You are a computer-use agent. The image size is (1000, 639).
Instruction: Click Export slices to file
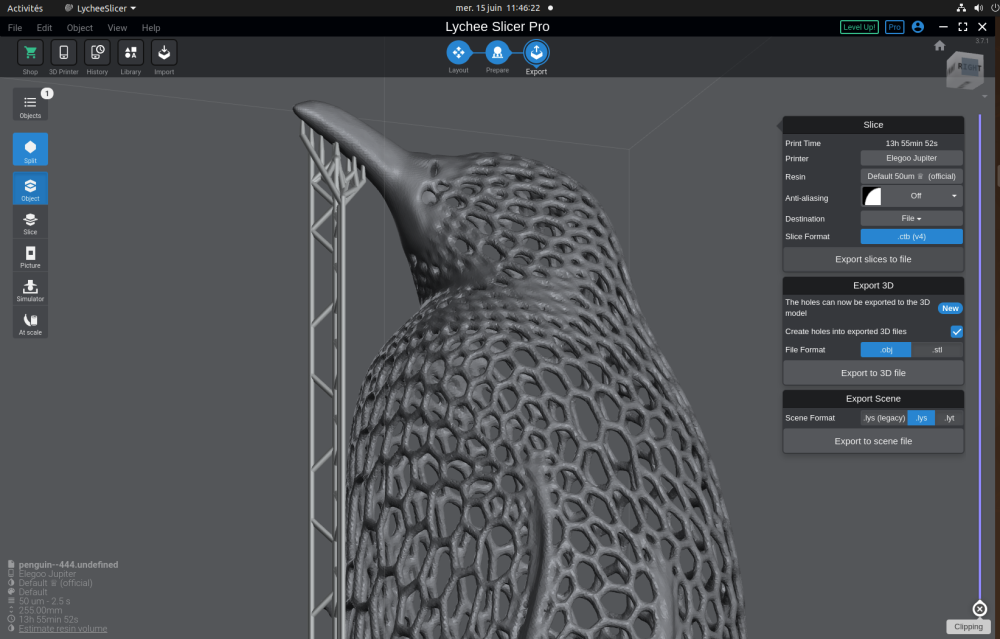click(x=873, y=259)
